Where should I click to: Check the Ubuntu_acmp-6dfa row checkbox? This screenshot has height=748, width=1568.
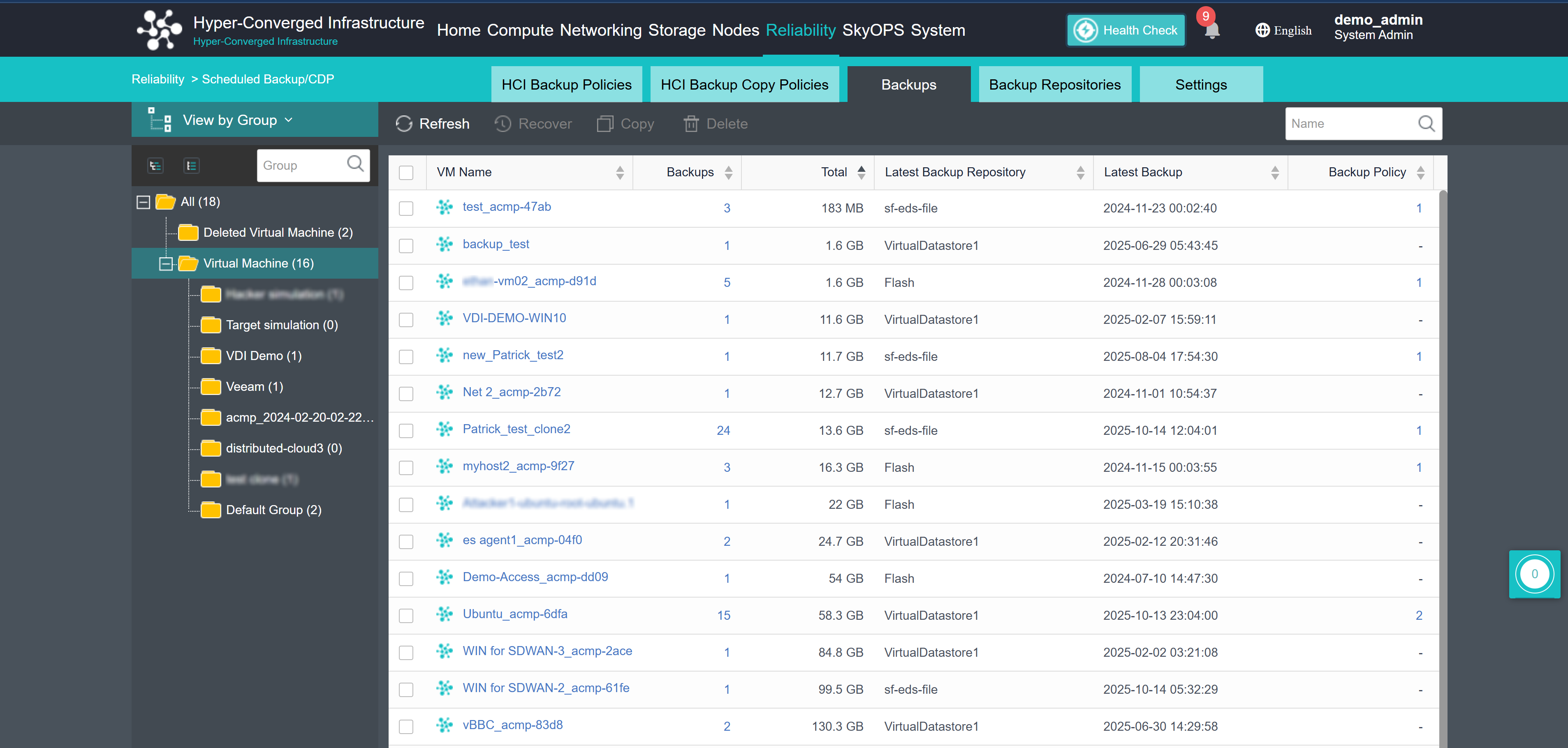click(x=406, y=615)
